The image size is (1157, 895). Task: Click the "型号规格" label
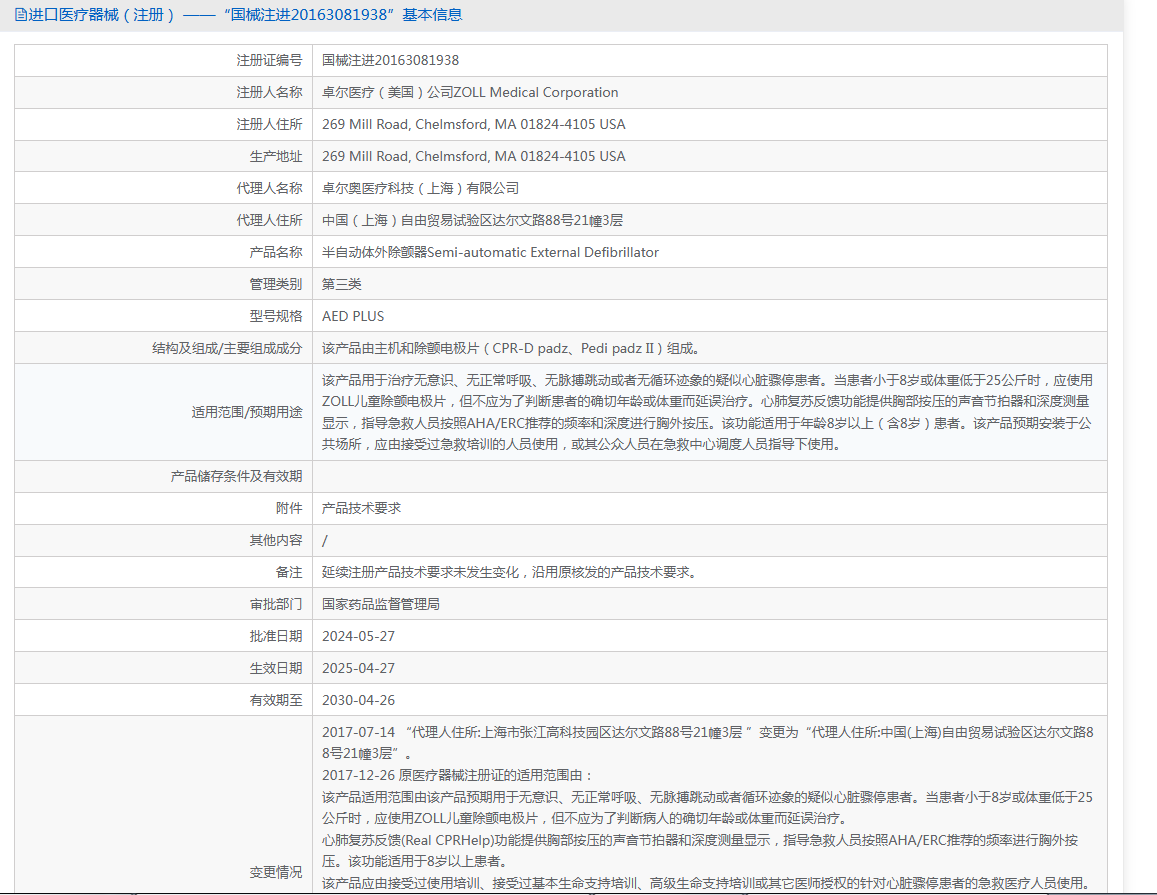[x=276, y=316]
